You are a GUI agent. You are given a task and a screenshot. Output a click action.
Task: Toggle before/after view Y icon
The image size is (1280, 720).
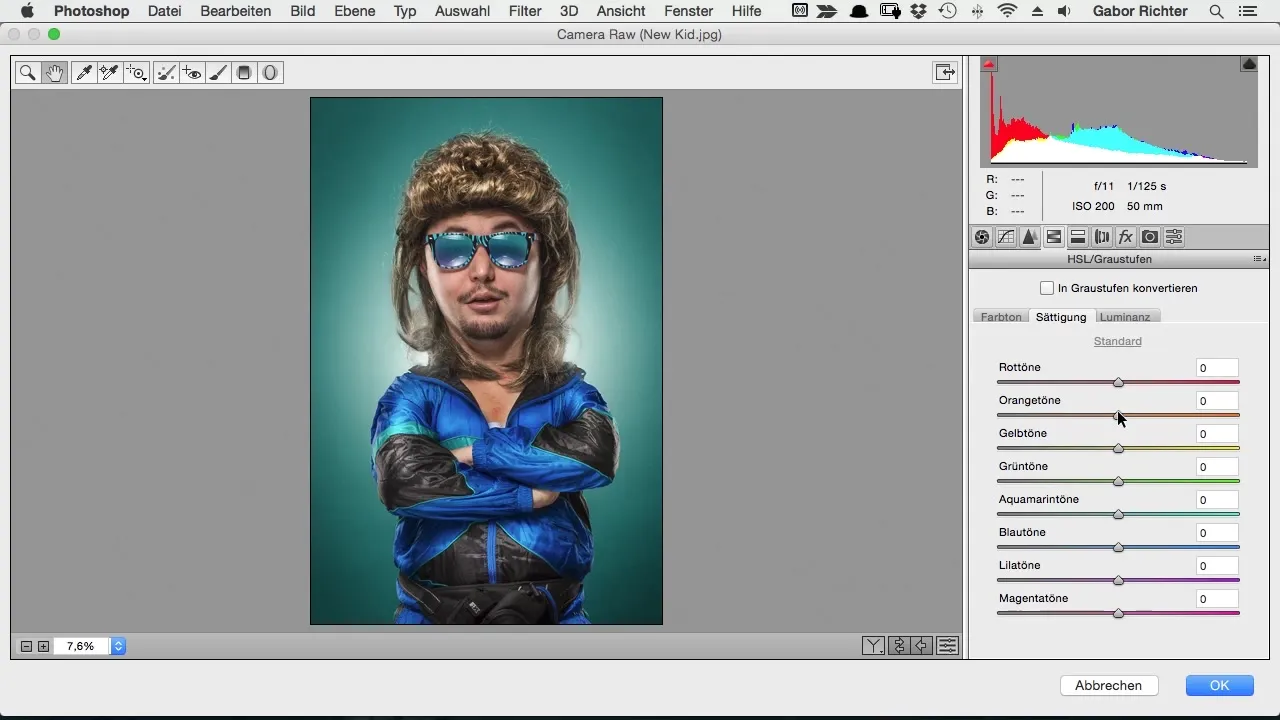click(873, 645)
